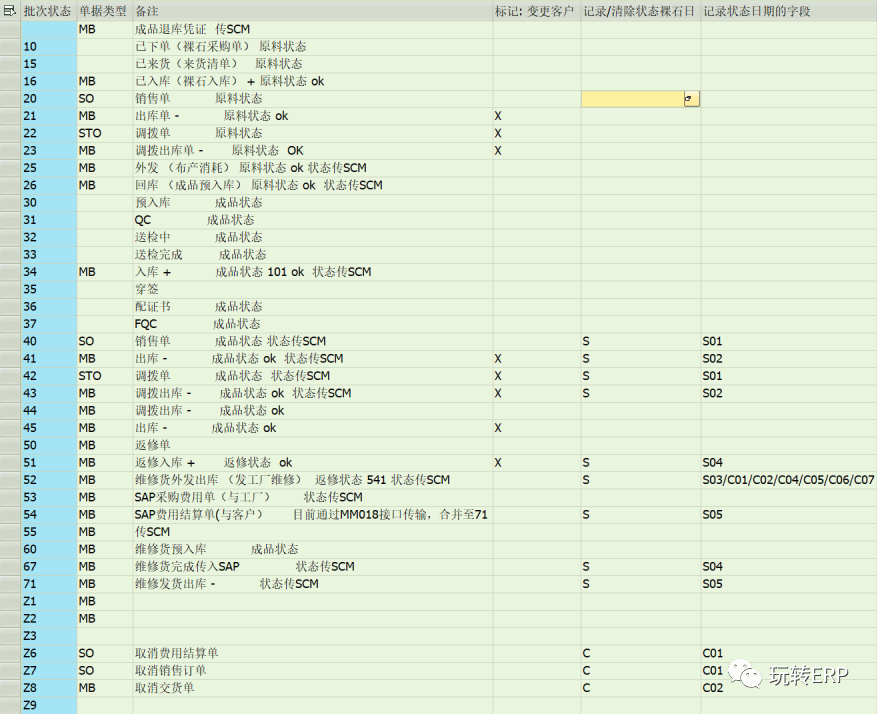Screen dimensions: 877x714
Task: Open the search help button in the highlighted cell
Action: click(x=692, y=99)
